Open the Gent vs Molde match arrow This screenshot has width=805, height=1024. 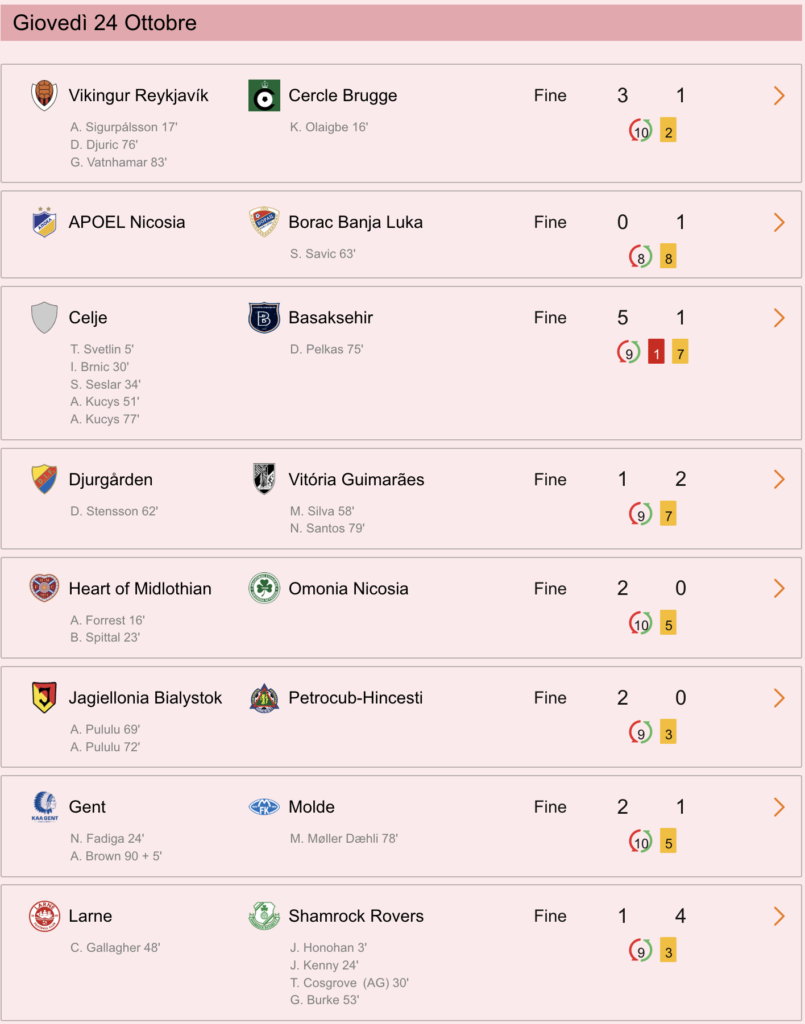(779, 807)
